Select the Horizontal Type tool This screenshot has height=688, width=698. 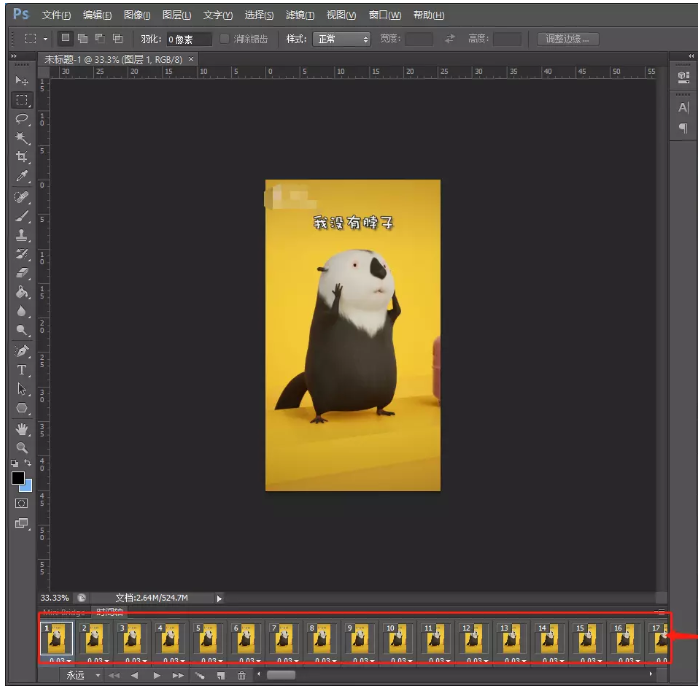(x=21, y=371)
